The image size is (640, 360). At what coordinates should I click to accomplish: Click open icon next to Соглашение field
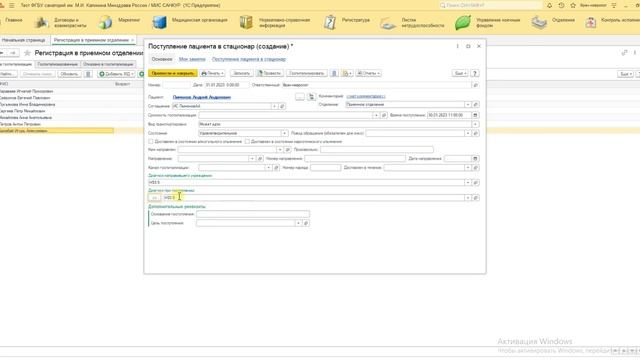point(282,106)
